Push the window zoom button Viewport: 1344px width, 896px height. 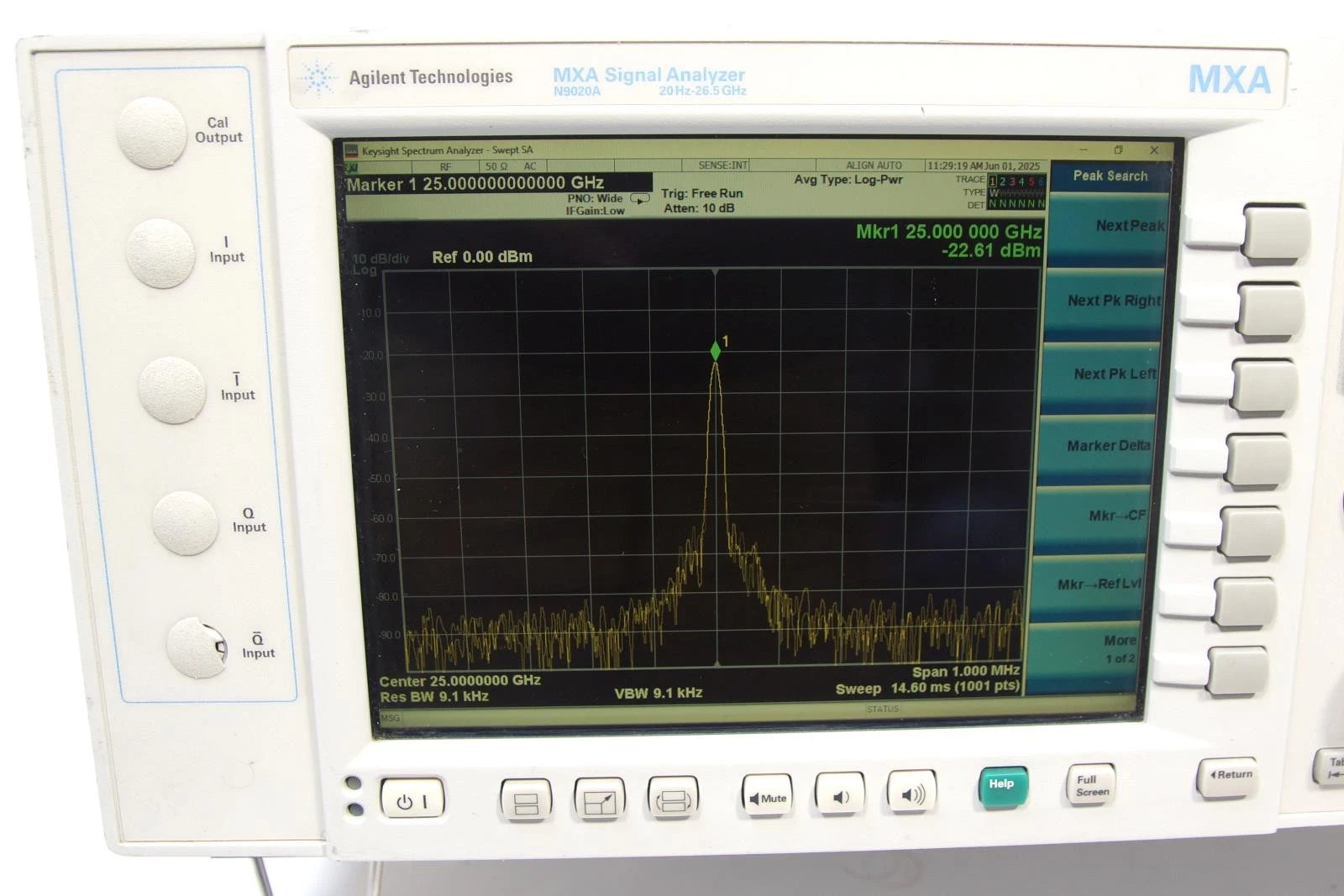coord(600,799)
